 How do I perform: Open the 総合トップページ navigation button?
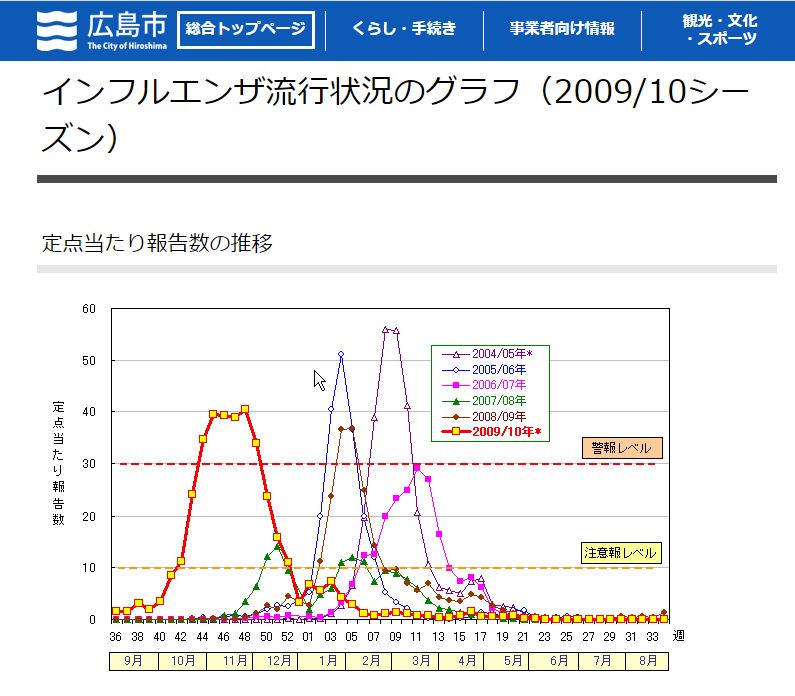[x=246, y=29]
